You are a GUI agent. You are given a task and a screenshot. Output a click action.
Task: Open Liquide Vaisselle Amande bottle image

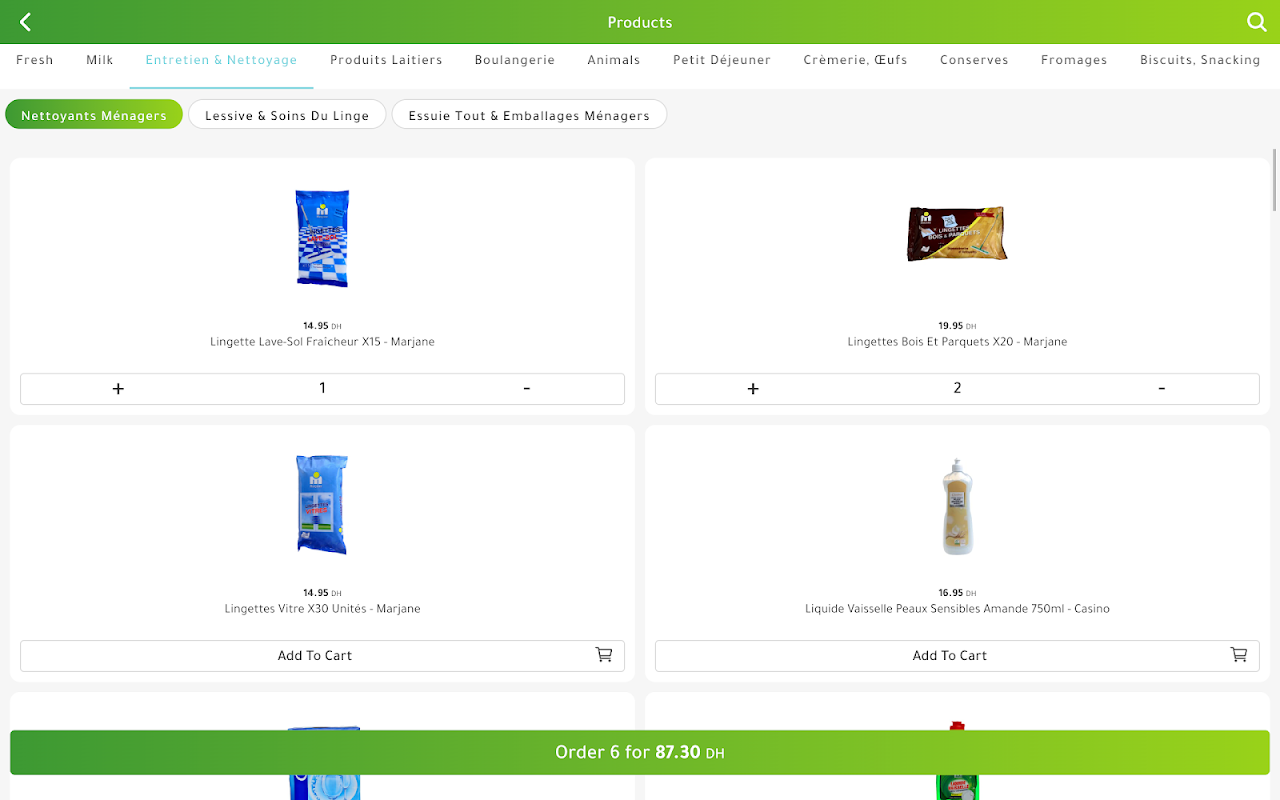[958, 506]
